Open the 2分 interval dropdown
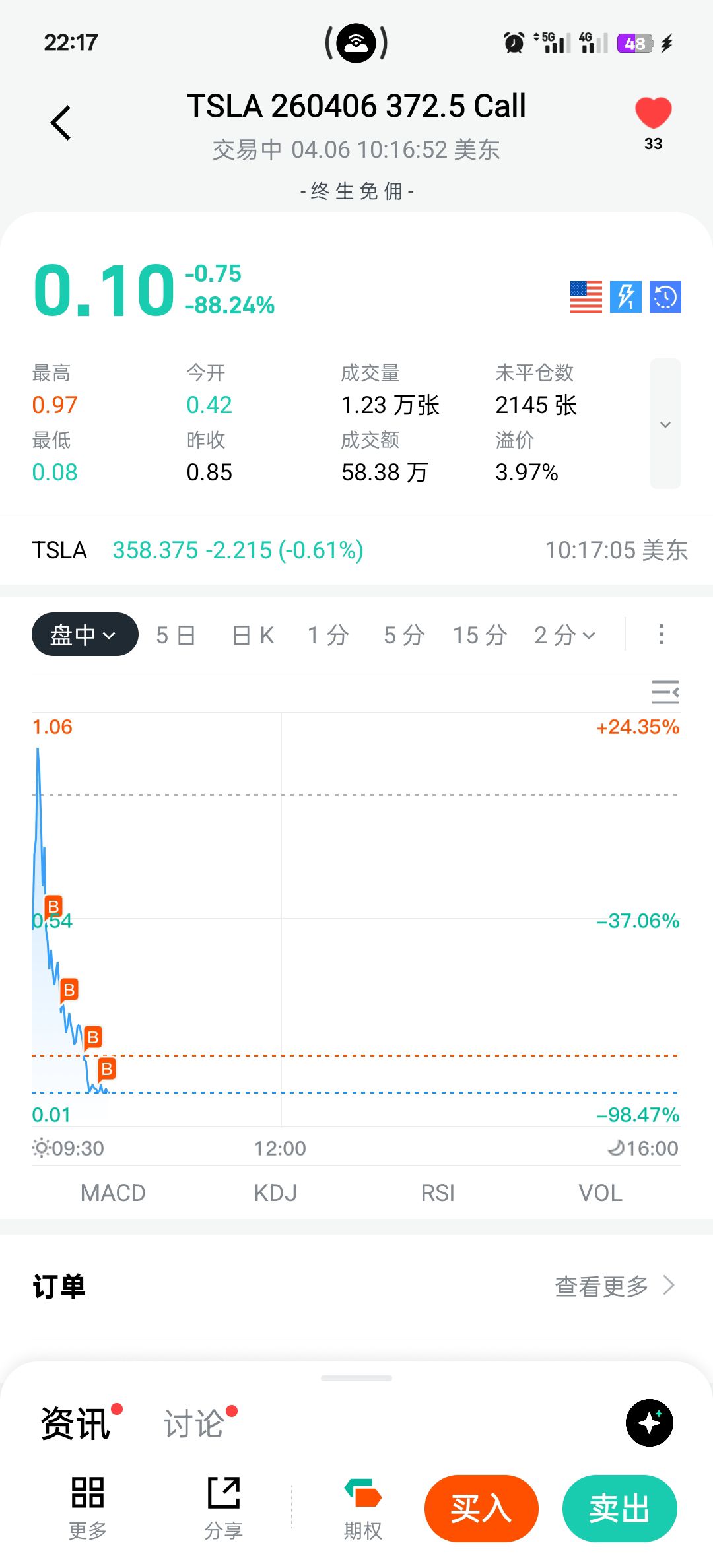713x1568 pixels. tap(564, 636)
